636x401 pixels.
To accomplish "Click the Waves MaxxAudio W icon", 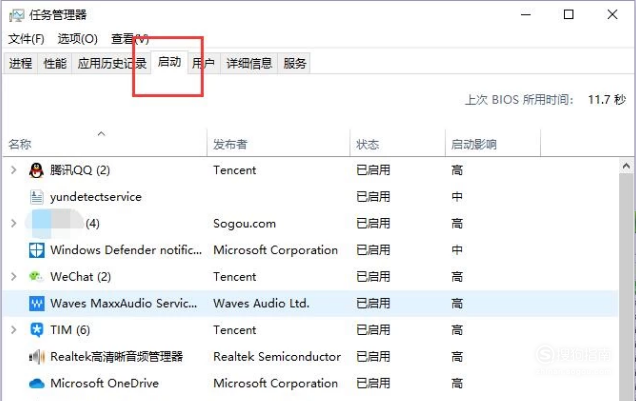I will click(x=37, y=303).
